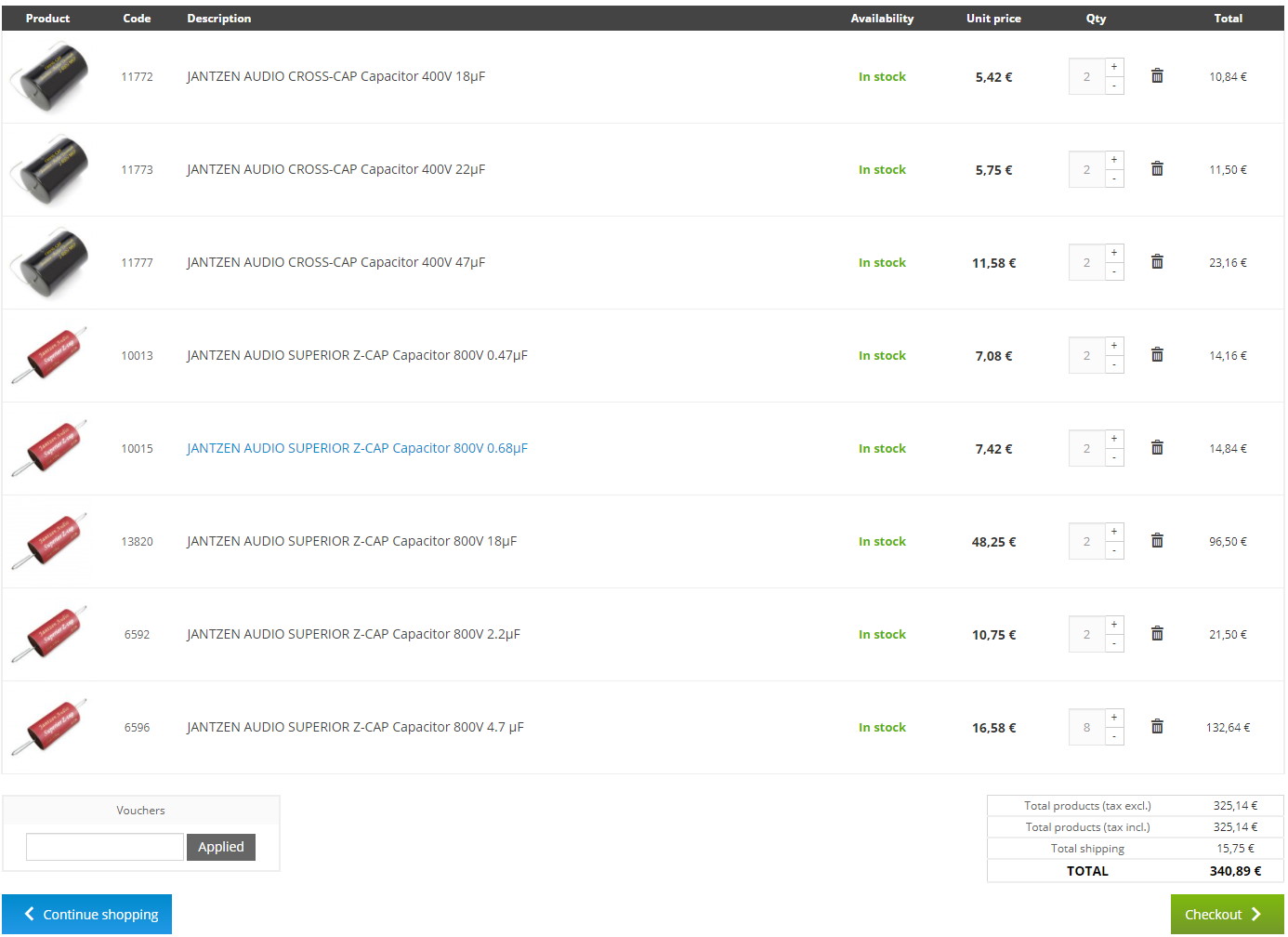Trash the Z-CAP 800V 18µF item
This screenshot has height=937, width=1288.
(1157, 541)
